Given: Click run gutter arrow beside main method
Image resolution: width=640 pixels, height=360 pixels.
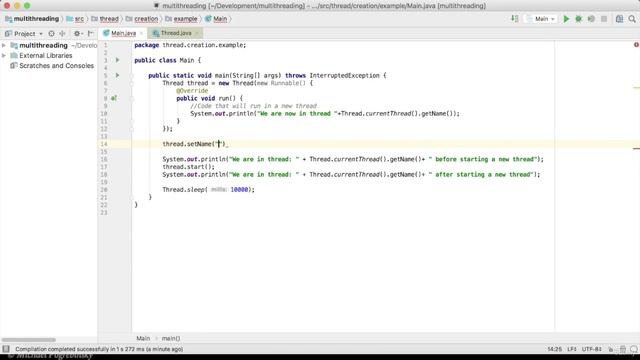Looking at the screenshot, I should [x=118, y=76].
